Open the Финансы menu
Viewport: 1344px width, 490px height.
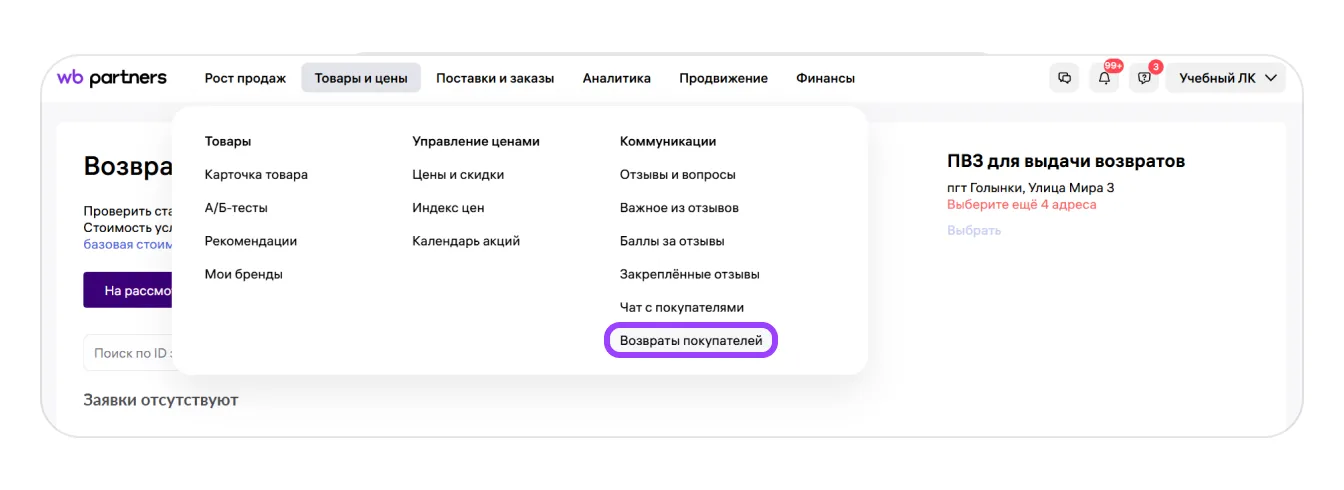(825, 78)
